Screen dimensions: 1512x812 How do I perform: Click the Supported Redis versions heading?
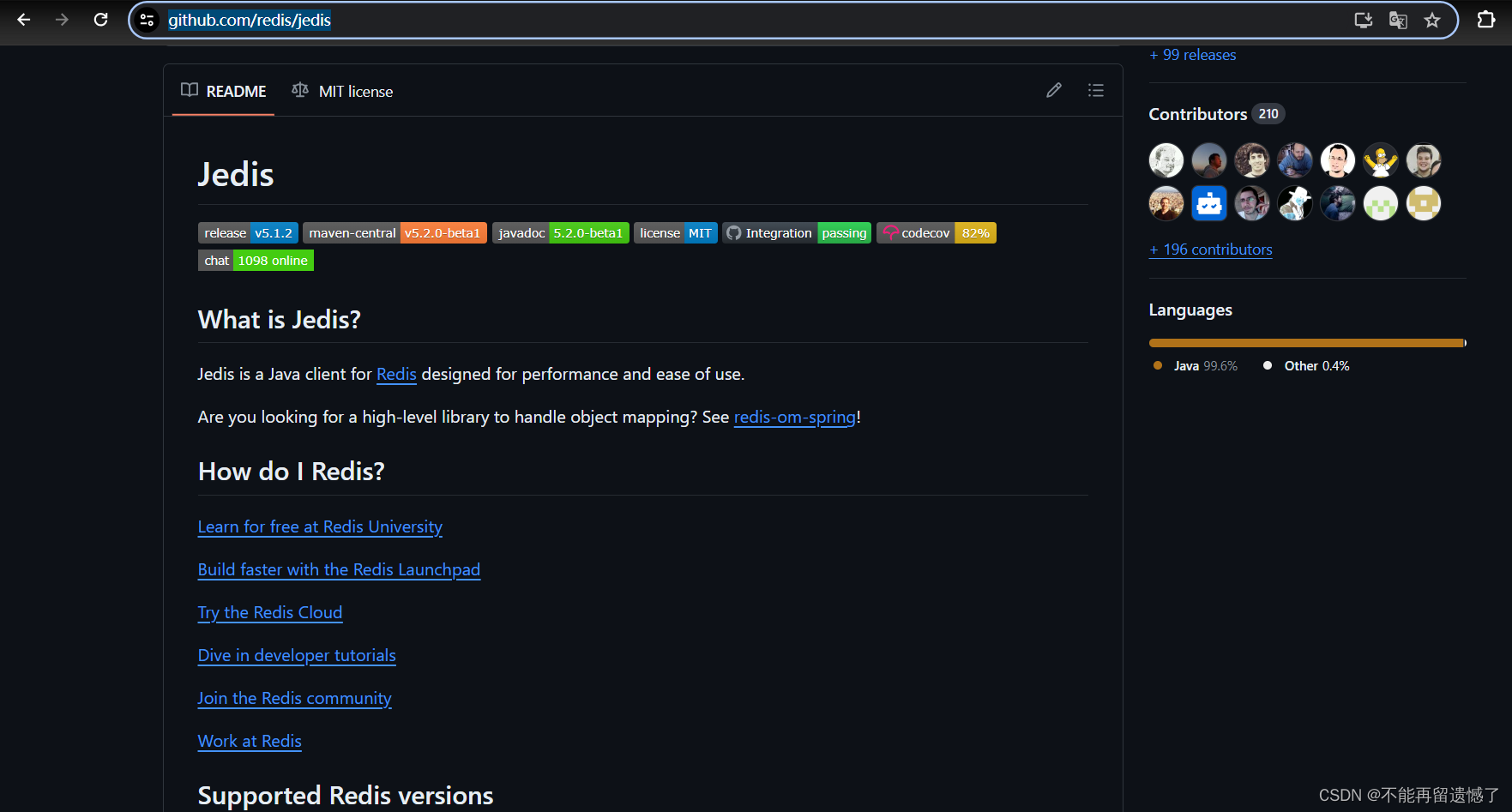346,796
